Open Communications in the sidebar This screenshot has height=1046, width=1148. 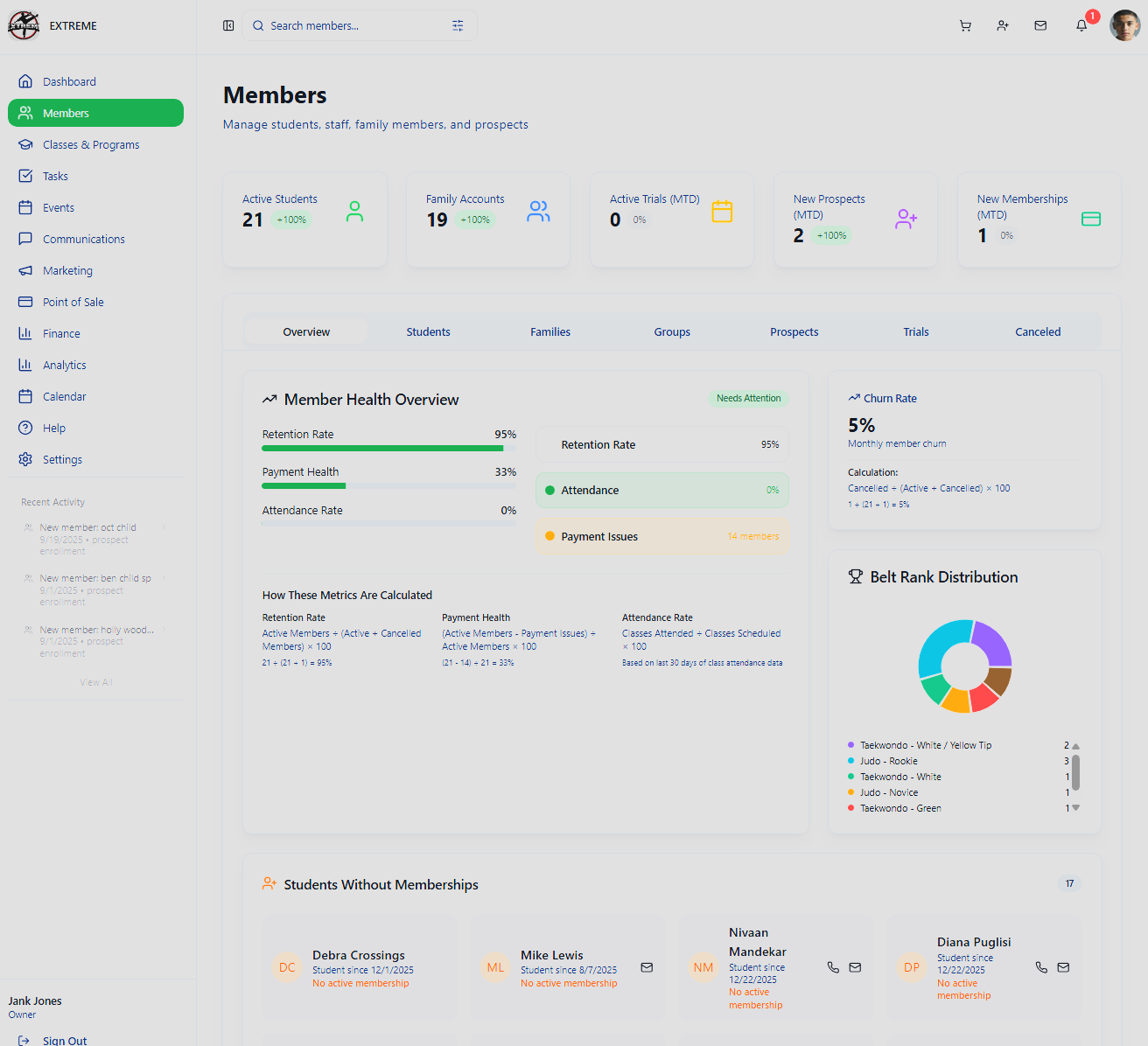click(x=95, y=239)
